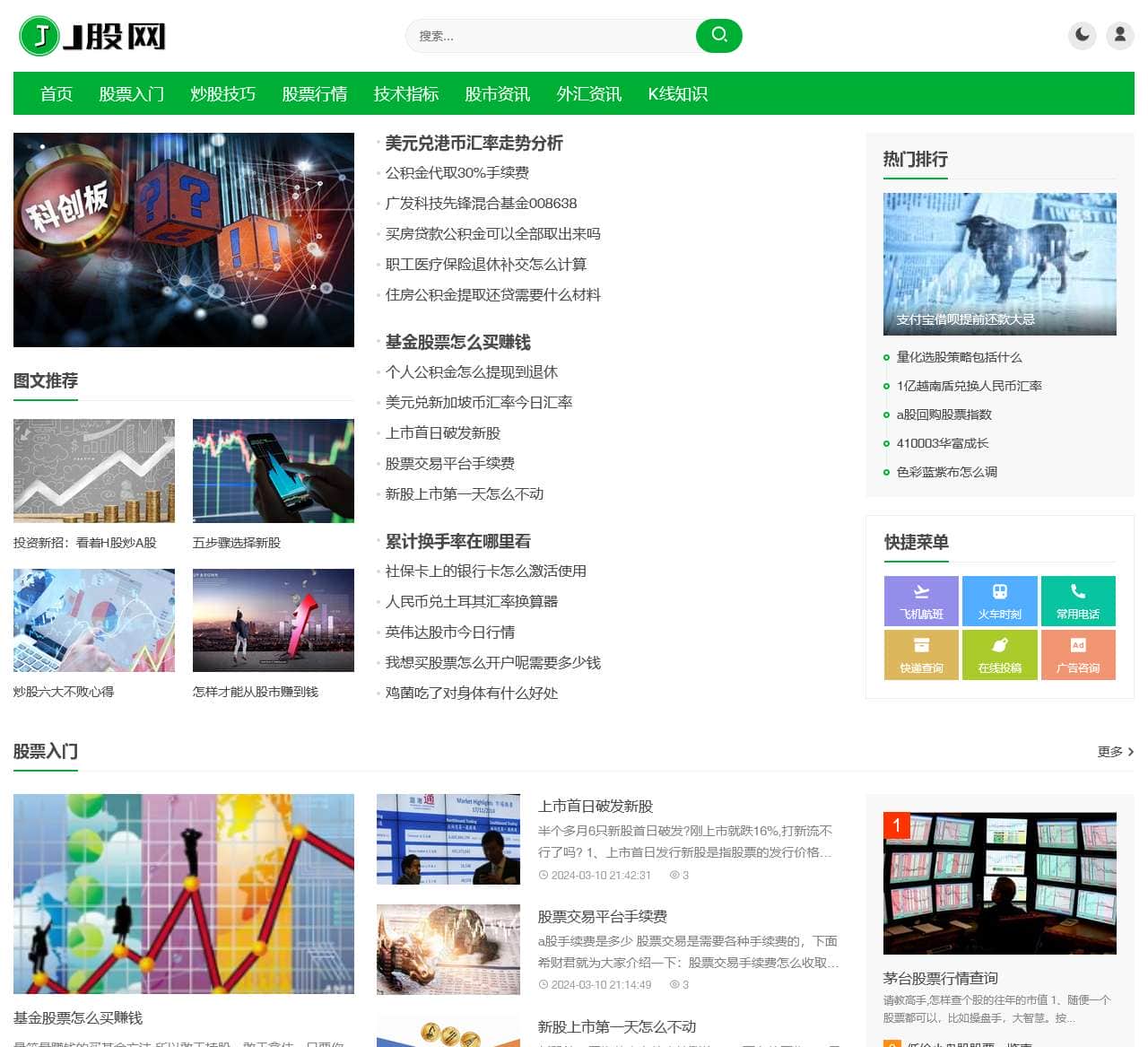Click the 在线投稿 submission pen icon
This screenshot has width=1148, height=1047.
(999, 655)
